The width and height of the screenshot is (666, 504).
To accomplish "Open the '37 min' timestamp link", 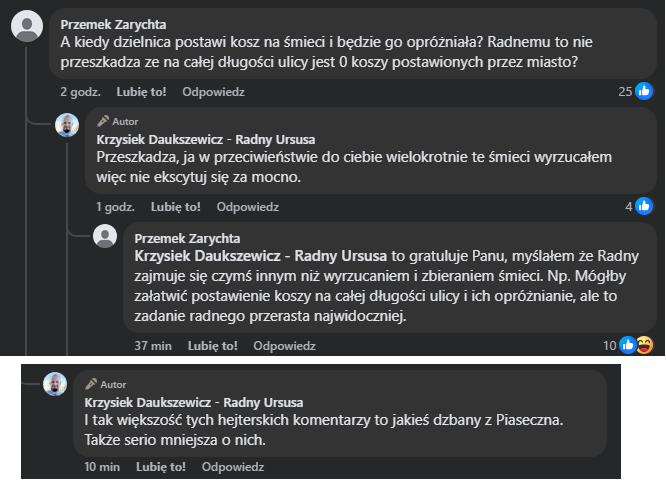I will click(x=152, y=346).
